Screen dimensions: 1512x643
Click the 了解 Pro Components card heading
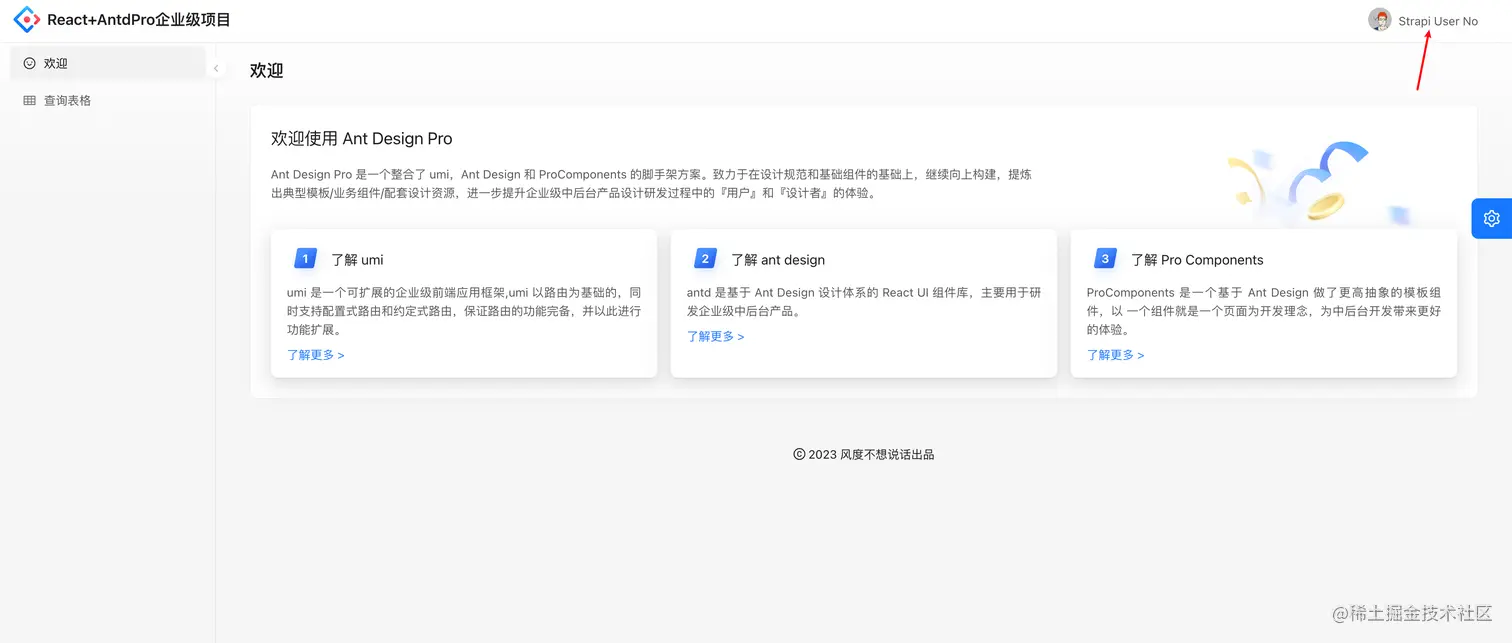point(1197,260)
